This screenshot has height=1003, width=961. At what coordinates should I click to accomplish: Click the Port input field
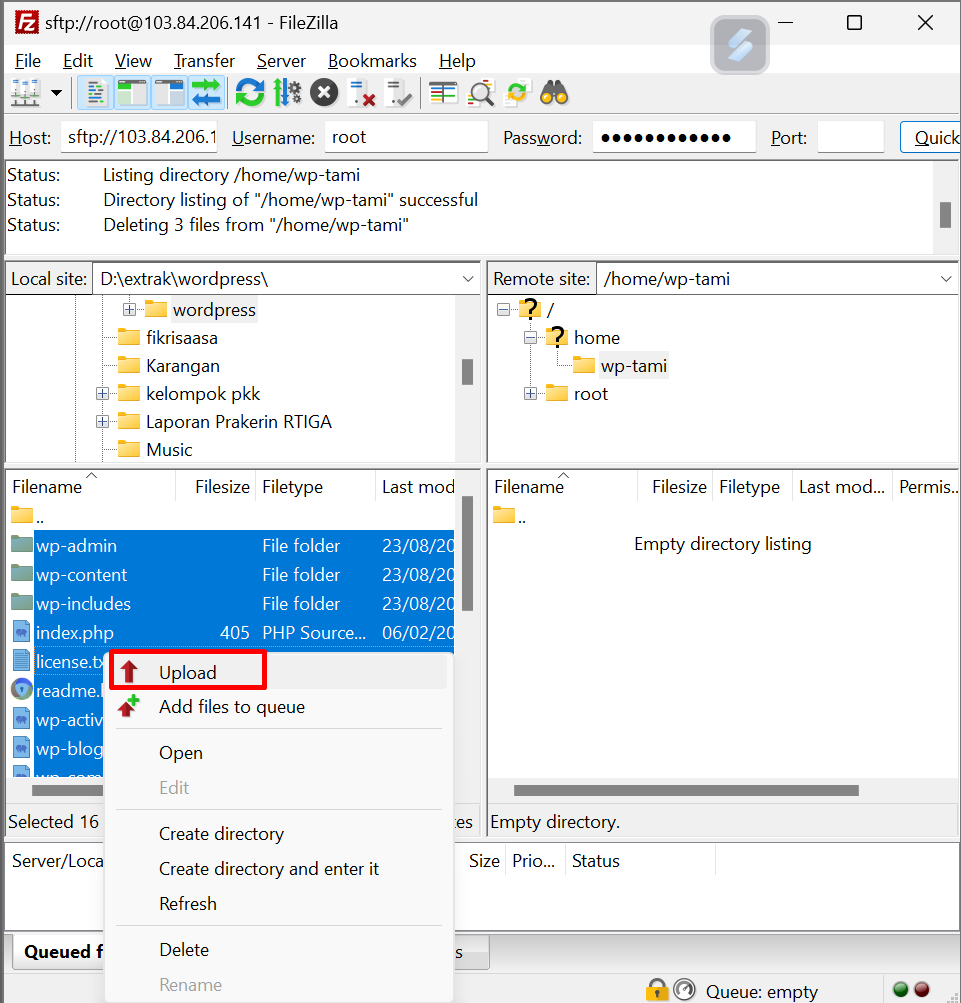click(x=851, y=137)
